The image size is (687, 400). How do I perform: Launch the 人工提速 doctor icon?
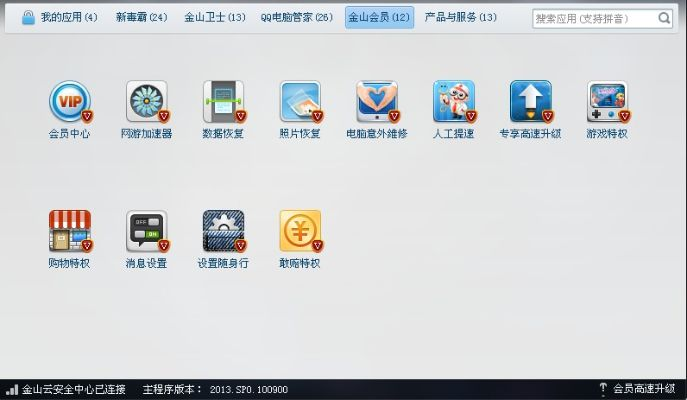coord(454,101)
